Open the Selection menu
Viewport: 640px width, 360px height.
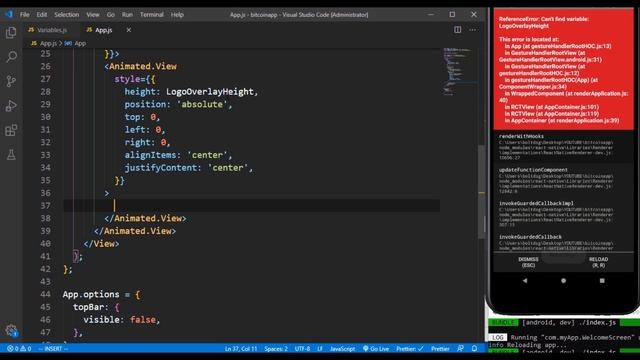(67, 15)
